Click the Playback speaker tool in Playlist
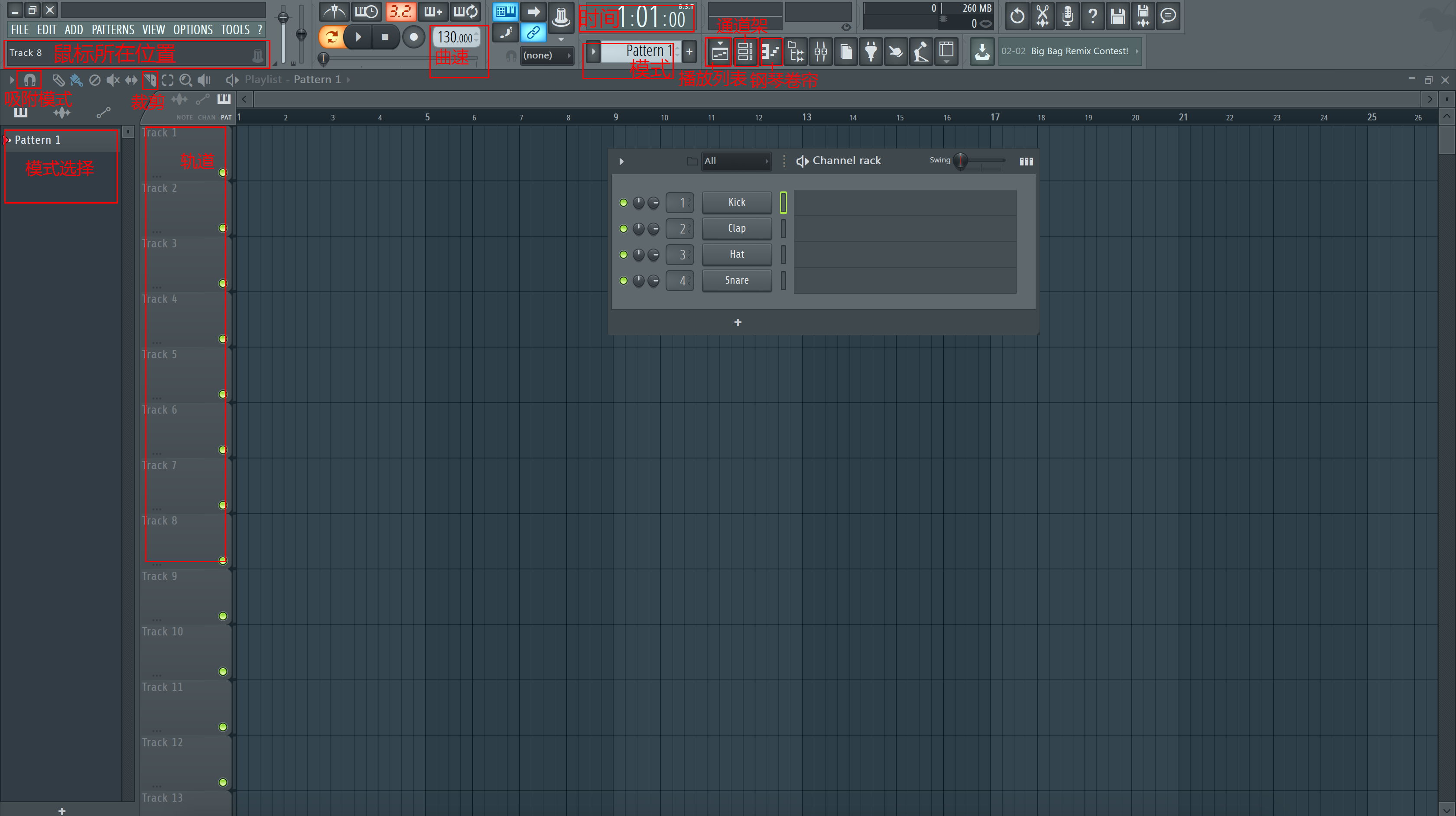1456x816 pixels. [x=204, y=80]
